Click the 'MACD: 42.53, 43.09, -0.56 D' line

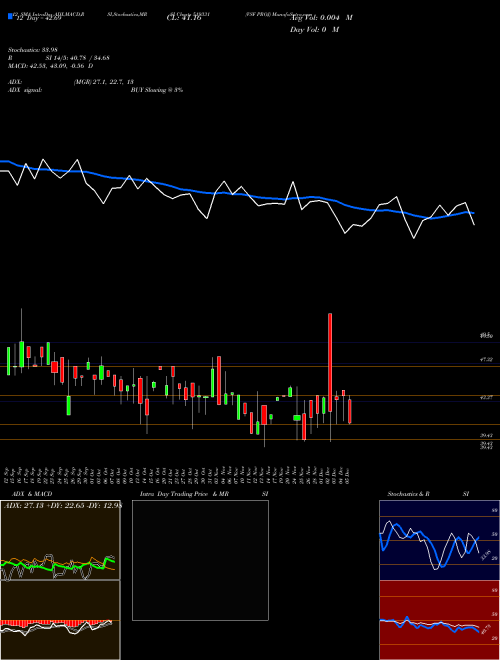(x=51, y=66)
